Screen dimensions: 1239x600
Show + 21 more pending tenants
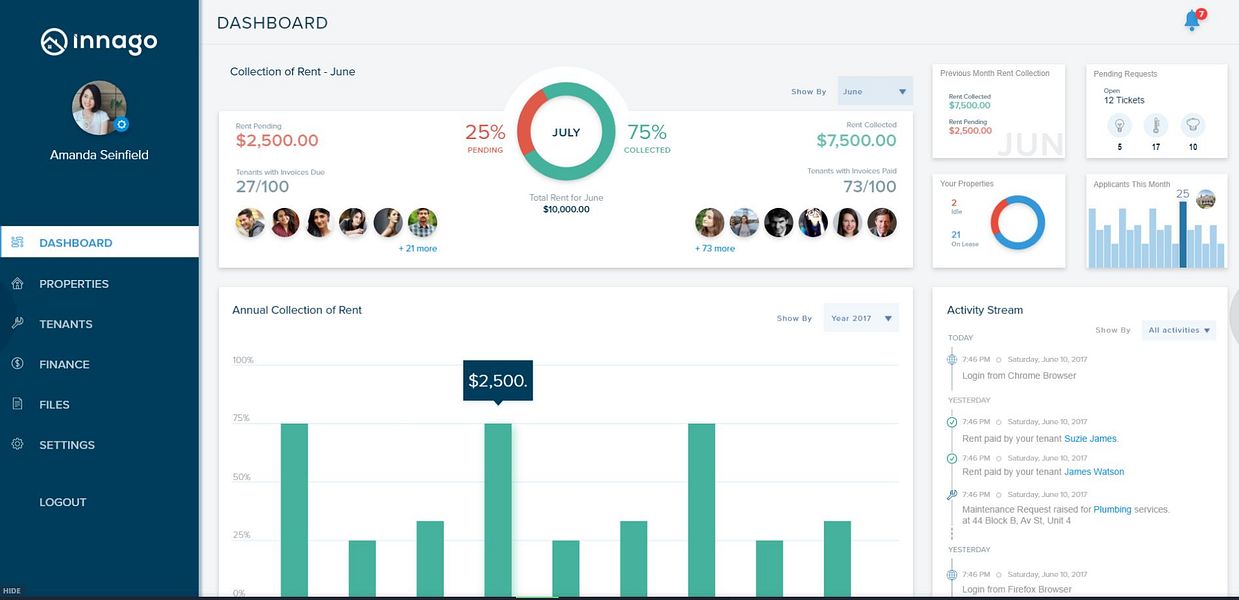[417, 248]
